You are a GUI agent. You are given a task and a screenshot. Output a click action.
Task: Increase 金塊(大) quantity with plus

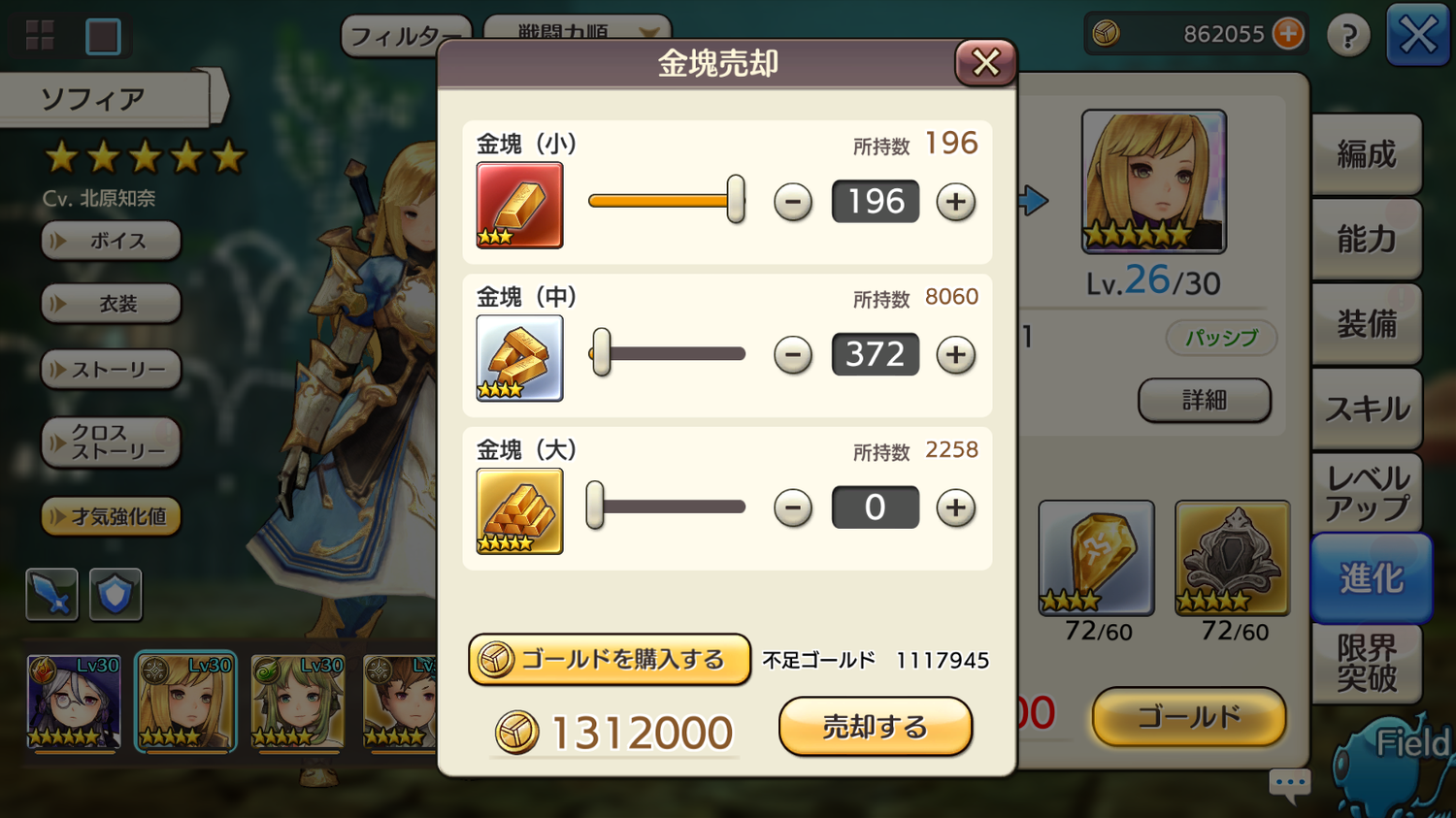955,507
